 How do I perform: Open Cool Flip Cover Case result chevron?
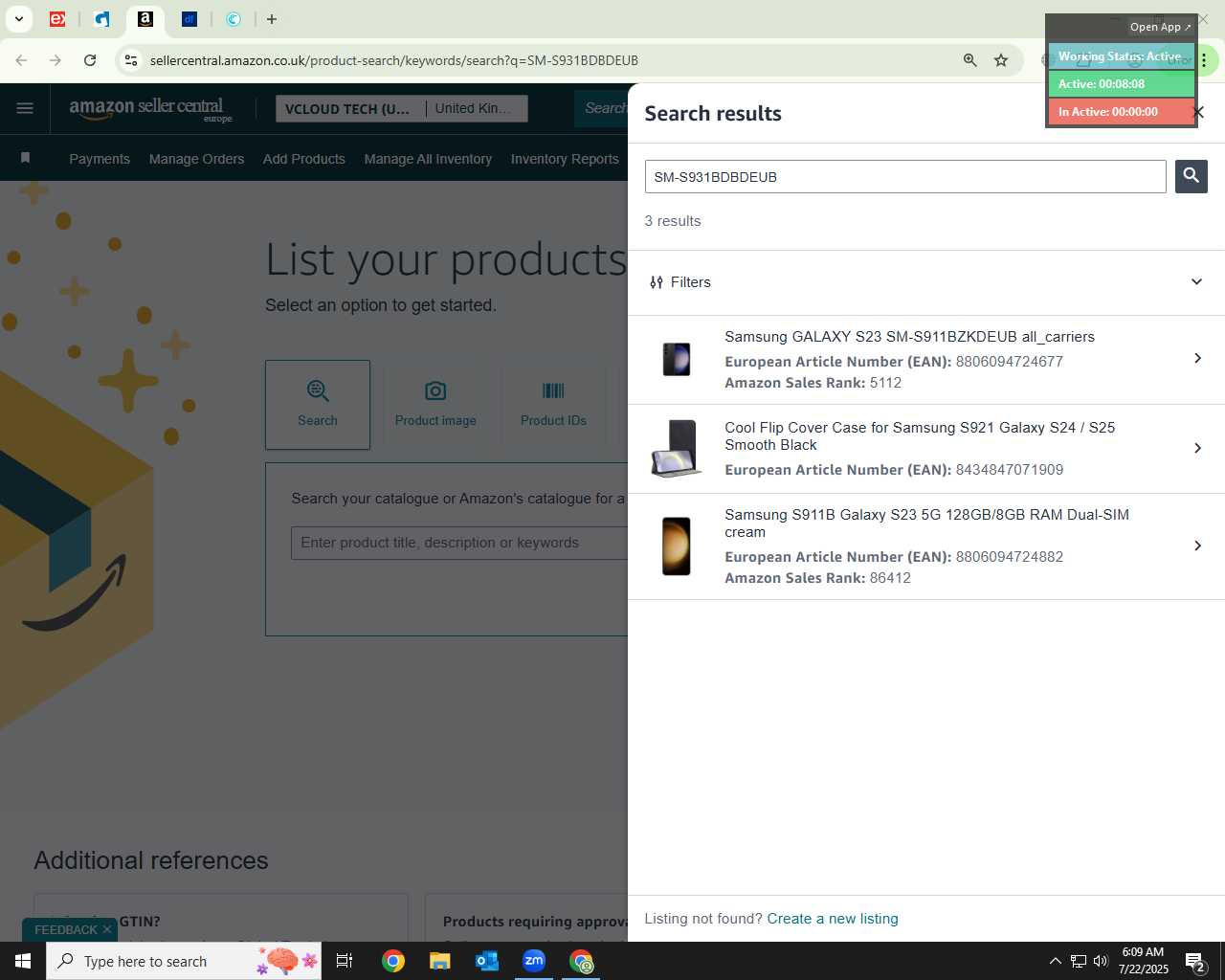[1197, 448]
